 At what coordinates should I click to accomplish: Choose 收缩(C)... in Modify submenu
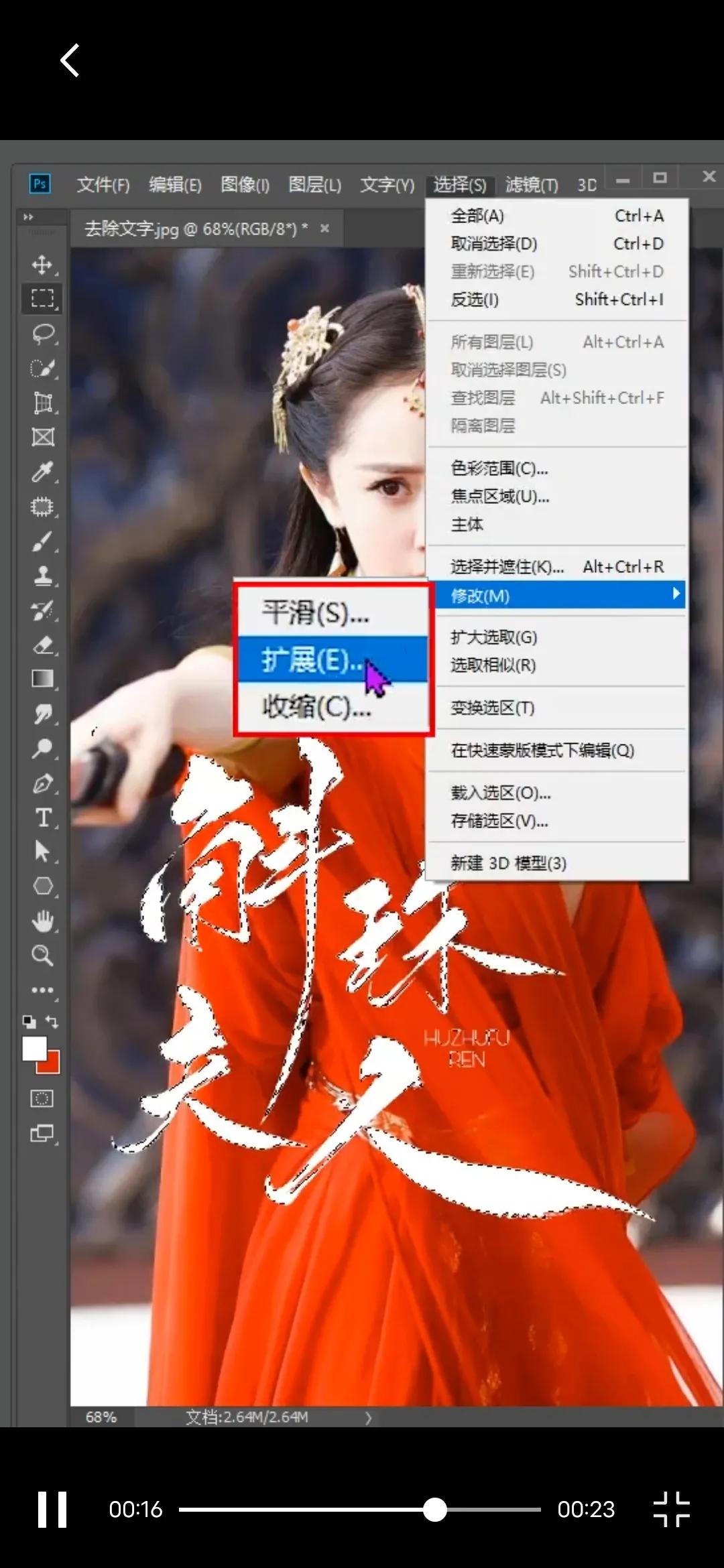click(x=333, y=706)
